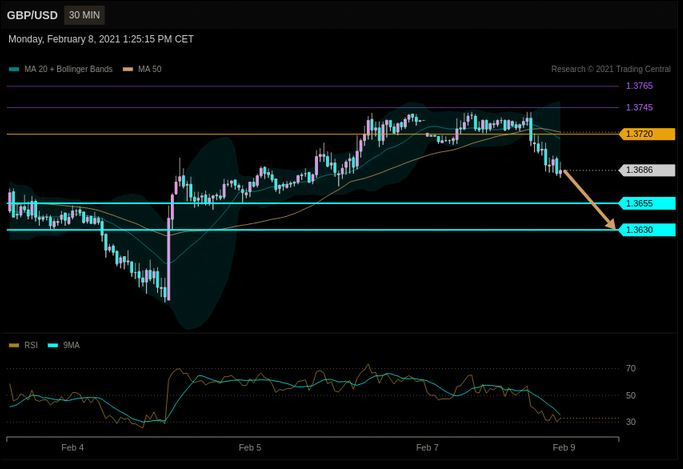Select the MA 50 legend label

(x=149, y=69)
